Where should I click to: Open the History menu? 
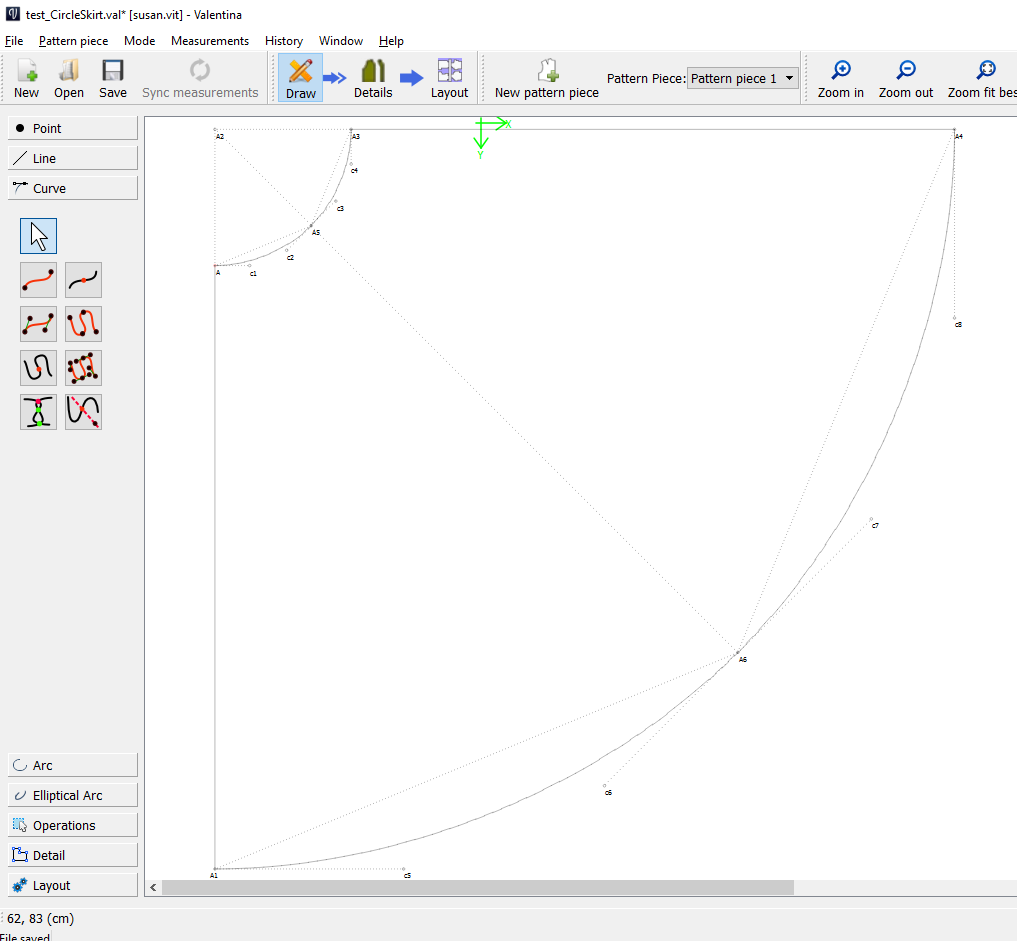click(x=283, y=41)
